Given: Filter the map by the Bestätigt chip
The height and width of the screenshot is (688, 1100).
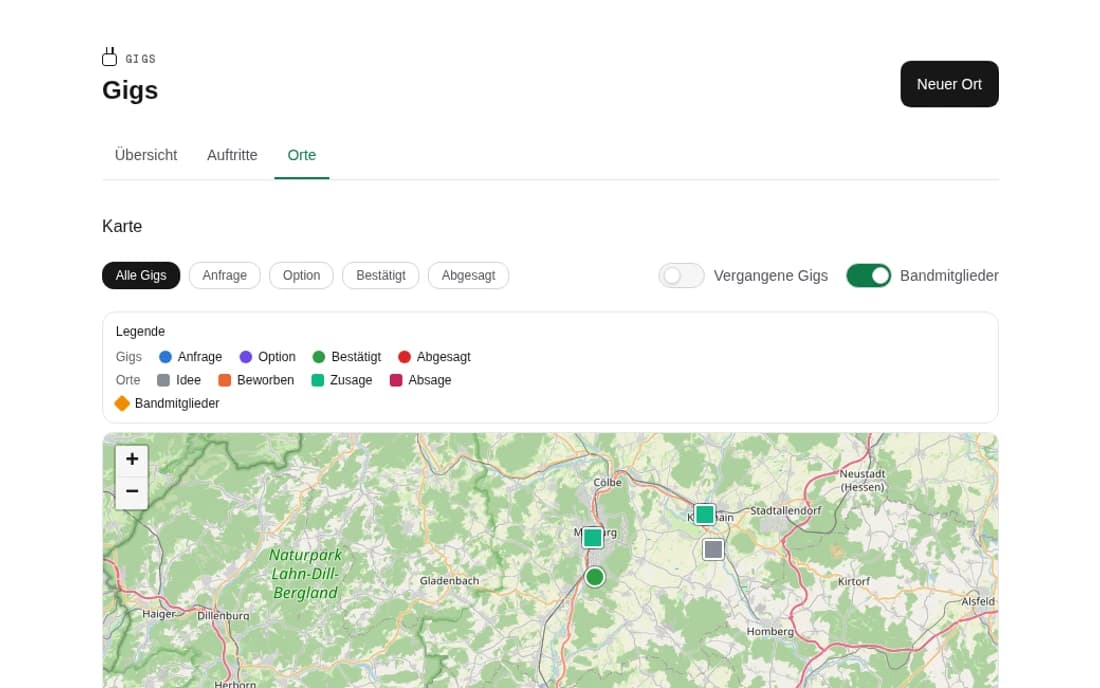Looking at the screenshot, I should point(381,276).
